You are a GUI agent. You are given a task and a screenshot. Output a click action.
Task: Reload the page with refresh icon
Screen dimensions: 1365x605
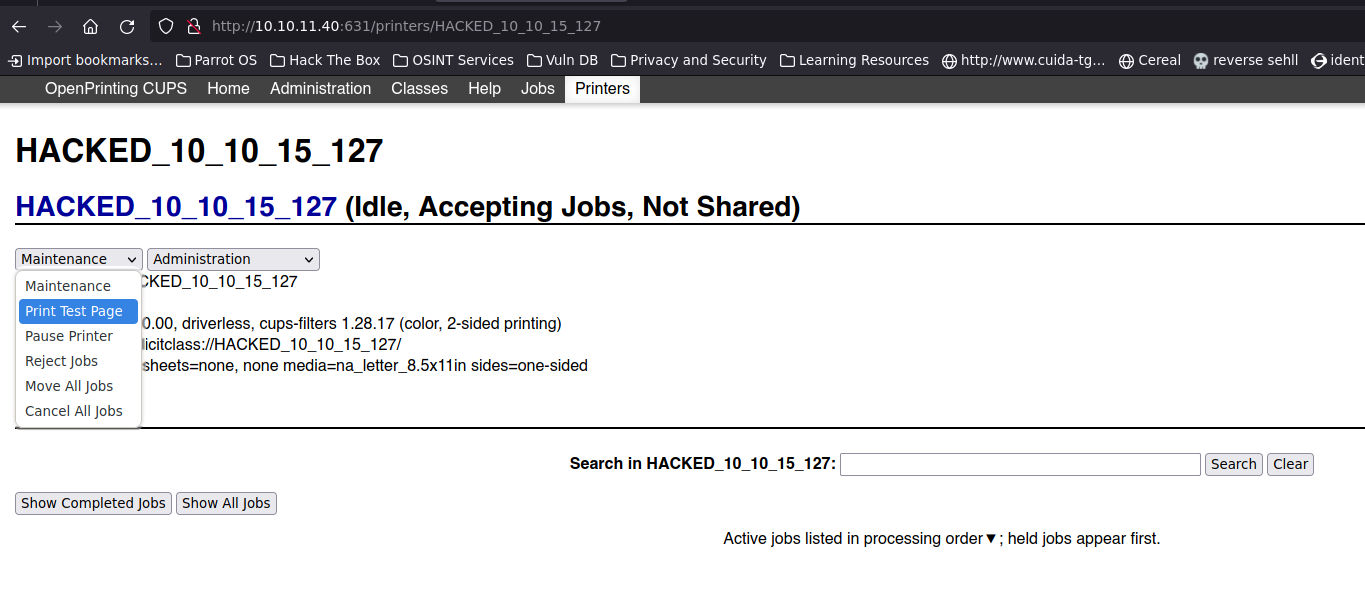coord(127,26)
